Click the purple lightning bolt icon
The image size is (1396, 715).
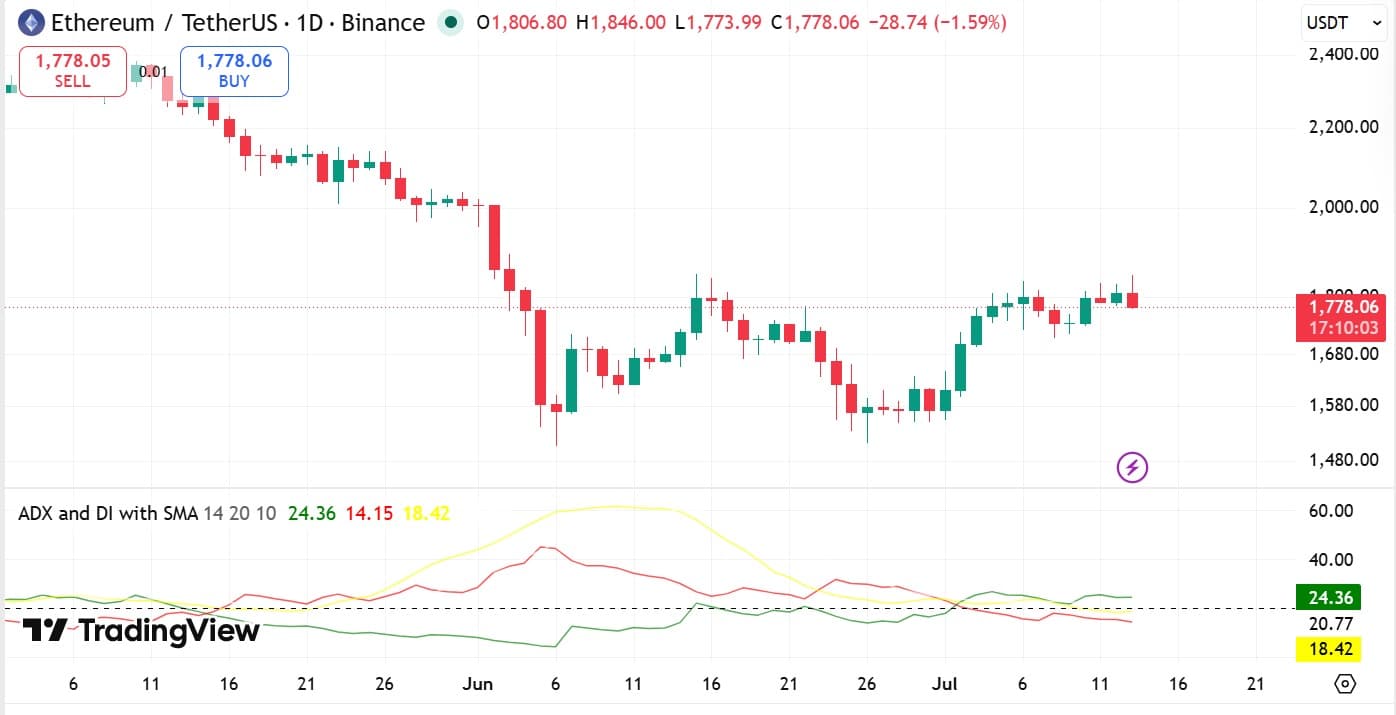click(x=1132, y=466)
